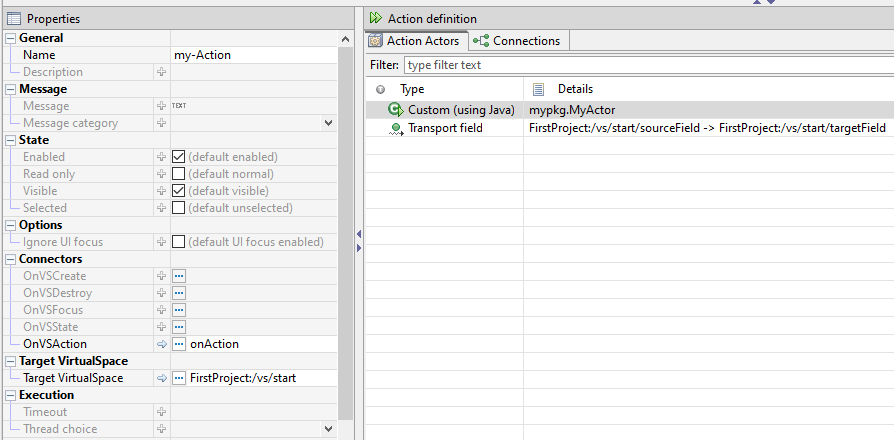
Task: Open the OnVSFocus ellipsis browse button
Action: pyautogui.click(x=179, y=310)
